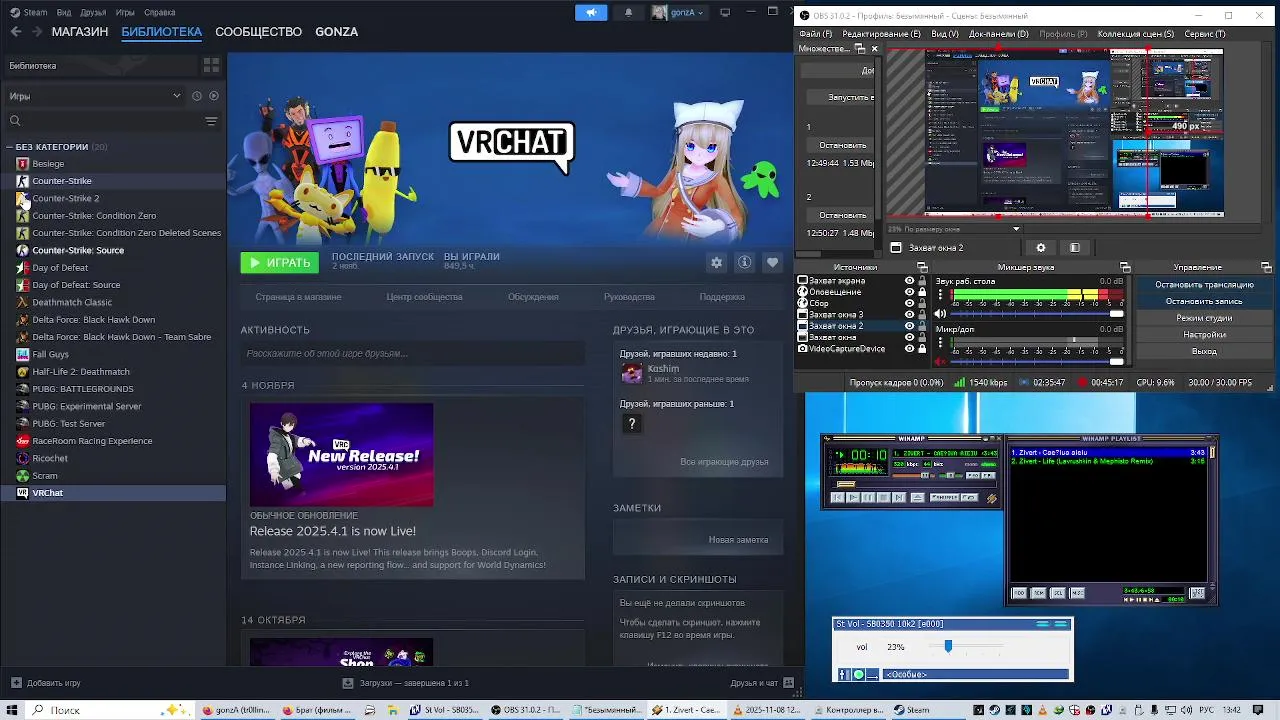Switch to СООБЩЕСТВО tab
This screenshot has width=1280, height=720.
258,32
